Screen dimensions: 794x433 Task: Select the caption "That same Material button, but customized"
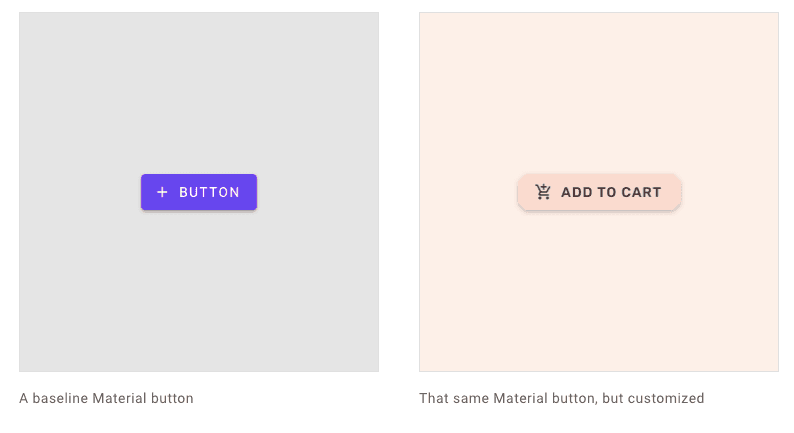point(562,398)
